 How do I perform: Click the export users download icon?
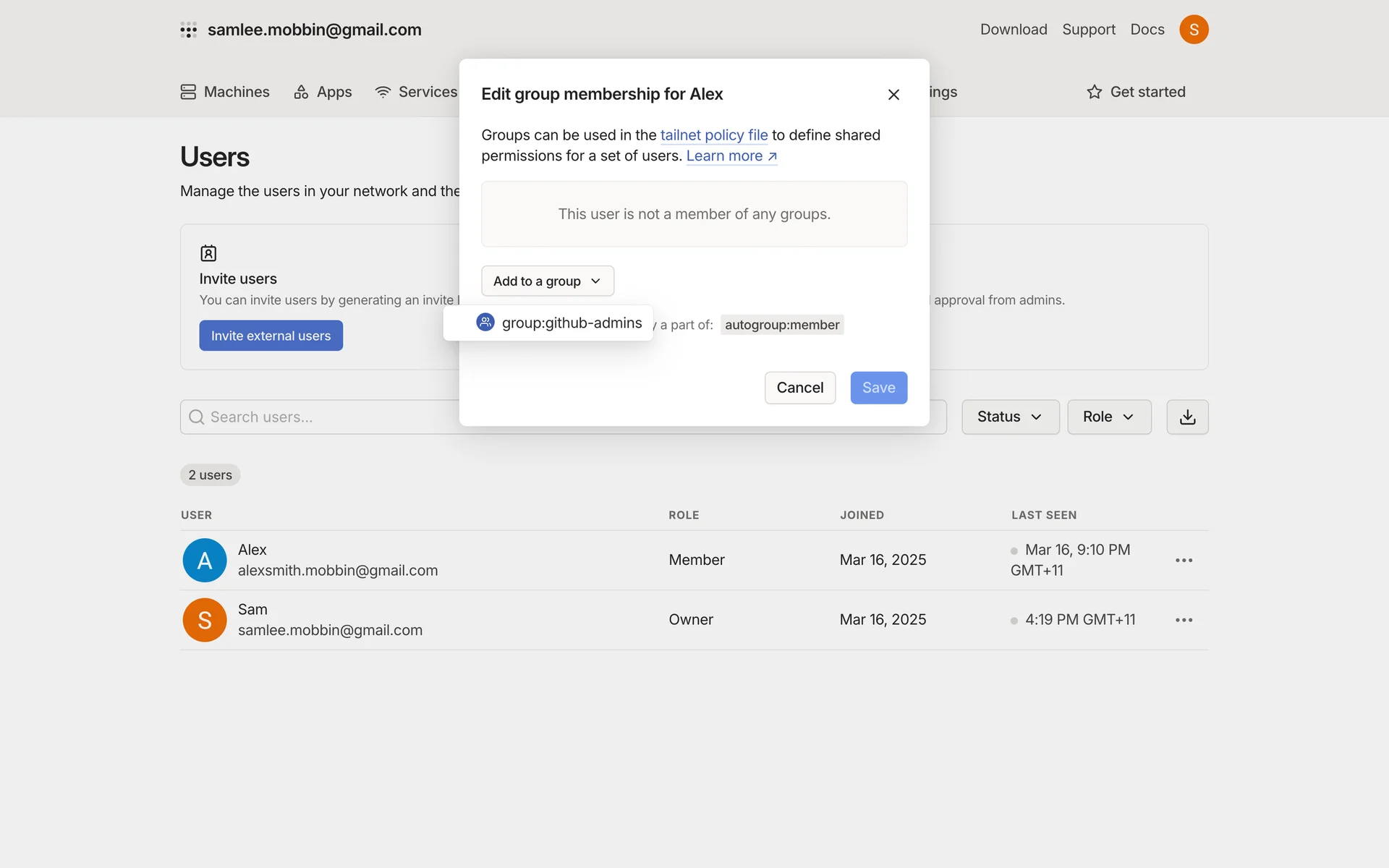point(1187,417)
